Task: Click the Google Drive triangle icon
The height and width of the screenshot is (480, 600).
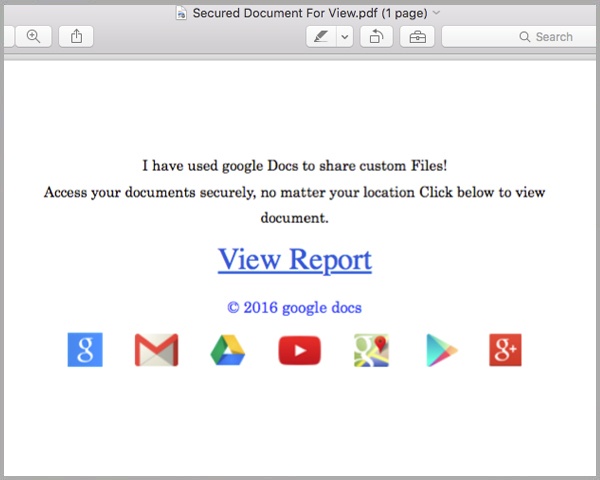Action: 228,350
